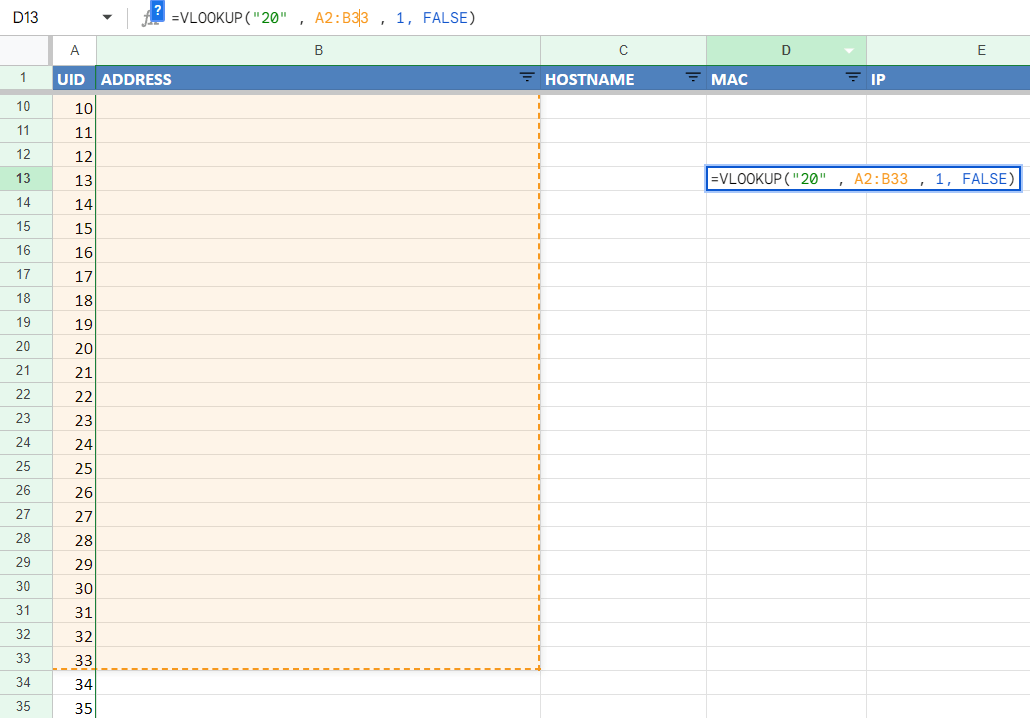Click UID cell containing 20
Viewport: 1030px width, 718px height.
74,347
